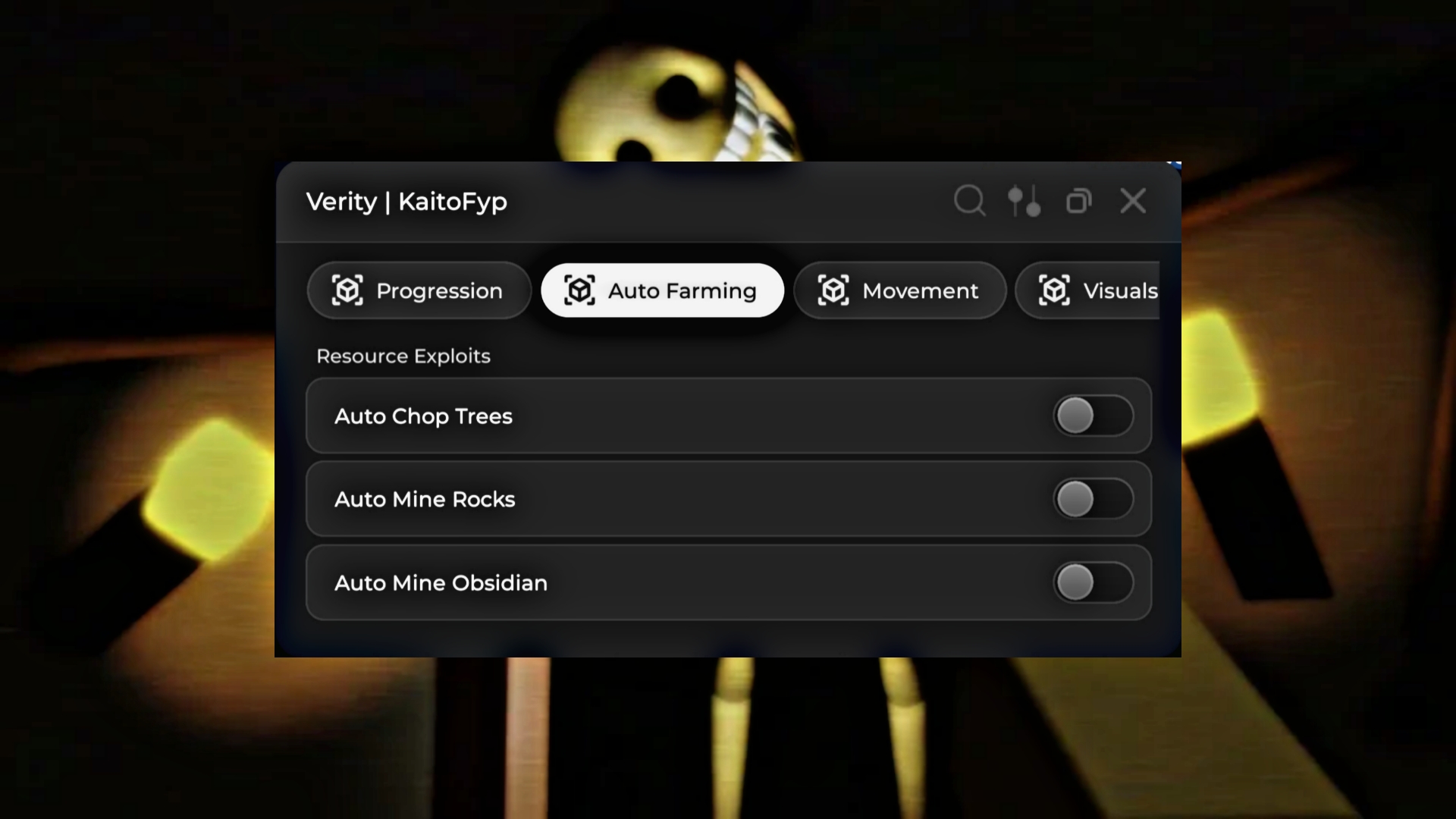Viewport: 1456px width, 819px height.
Task: Click the Auto Mine Rocks row text
Action: click(x=425, y=499)
